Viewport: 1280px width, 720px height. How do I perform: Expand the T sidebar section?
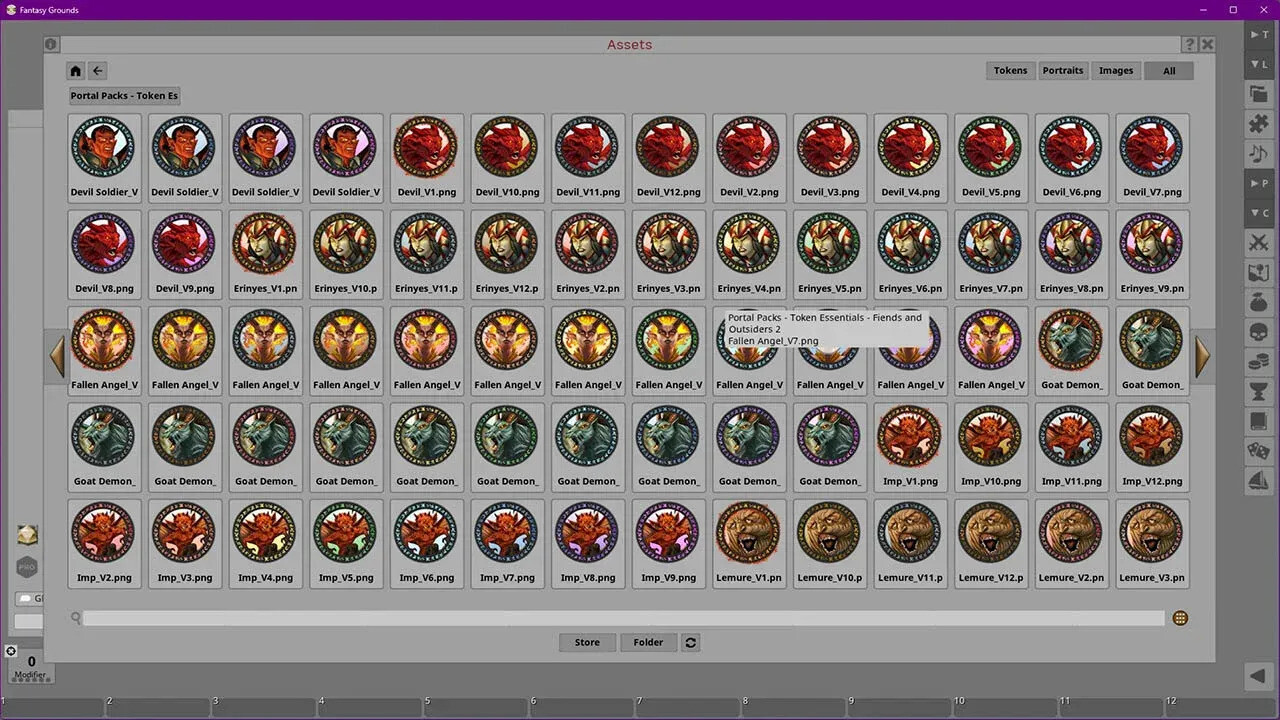click(x=1259, y=33)
